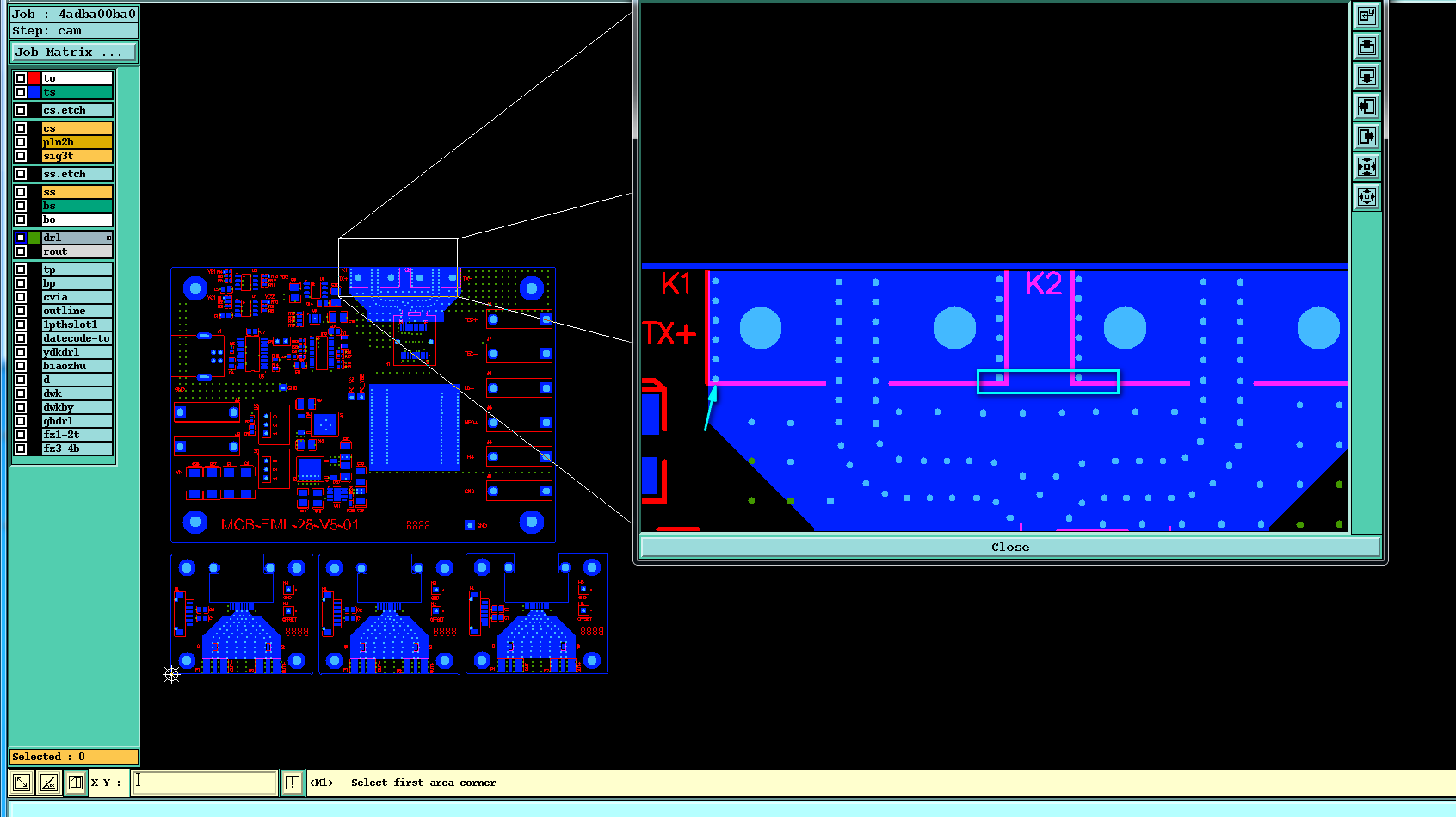The height and width of the screenshot is (817, 1456).
Task: Select the 'rout' layer name
Action: [77, 251]
